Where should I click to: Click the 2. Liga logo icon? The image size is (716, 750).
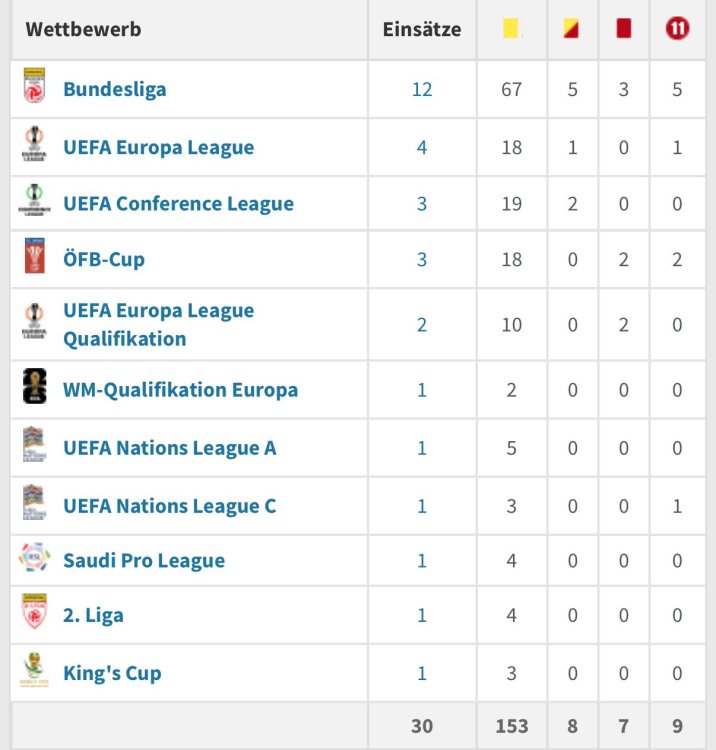pyautogui.click(x=34, y=614)
